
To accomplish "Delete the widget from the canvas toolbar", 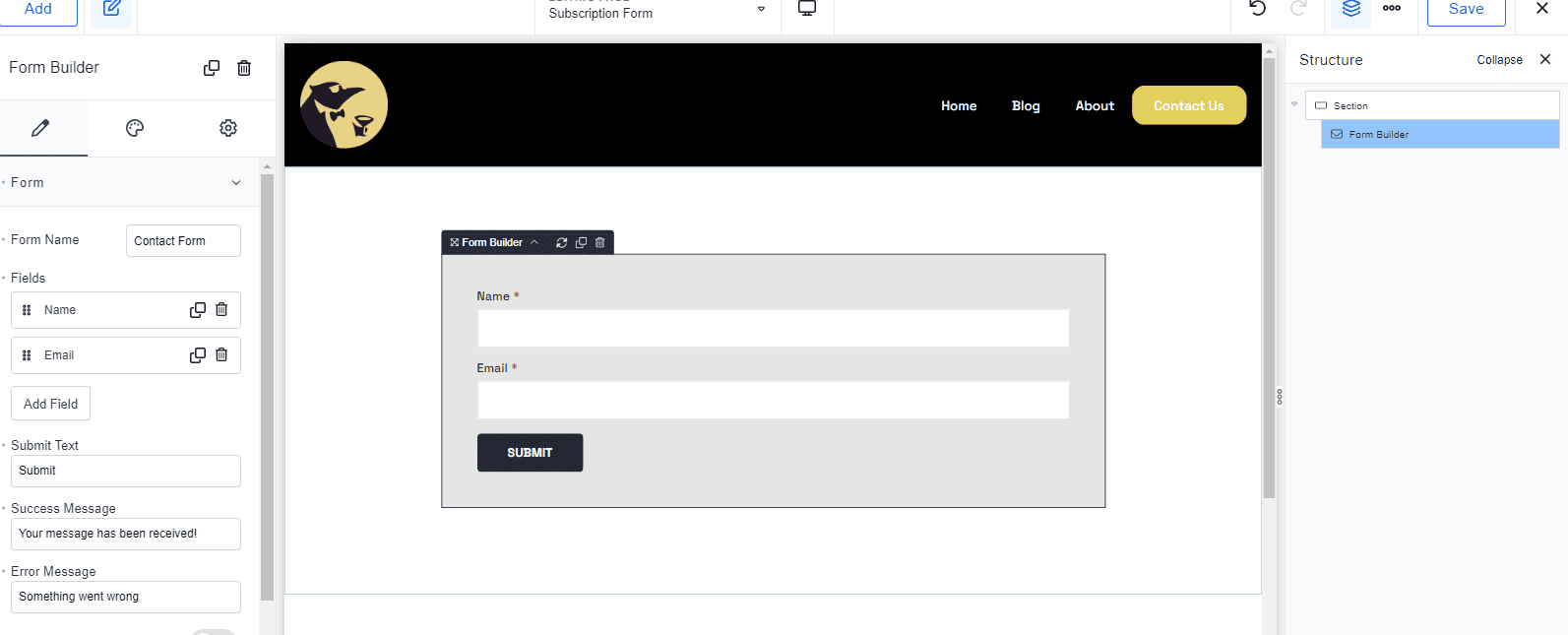I will (x=599, y=242).
